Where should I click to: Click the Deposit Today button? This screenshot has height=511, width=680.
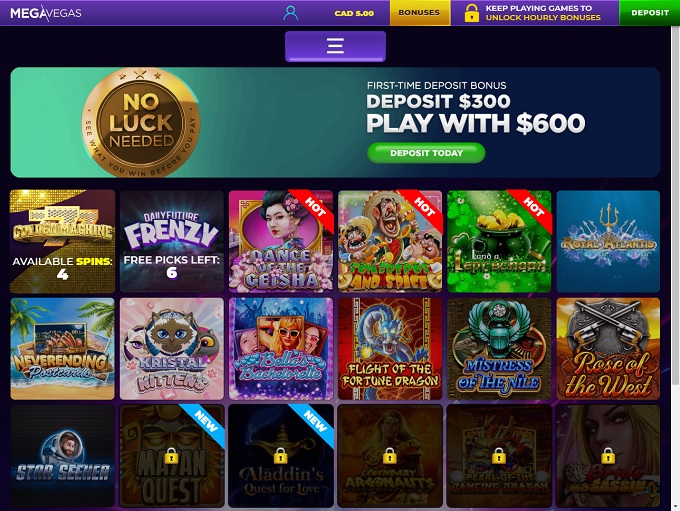tap(426, 153)
